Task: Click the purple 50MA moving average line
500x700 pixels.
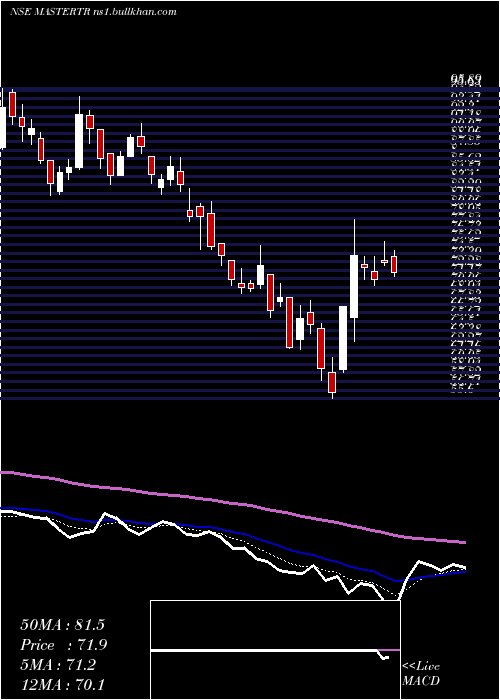Action: [x=232, y=503]
